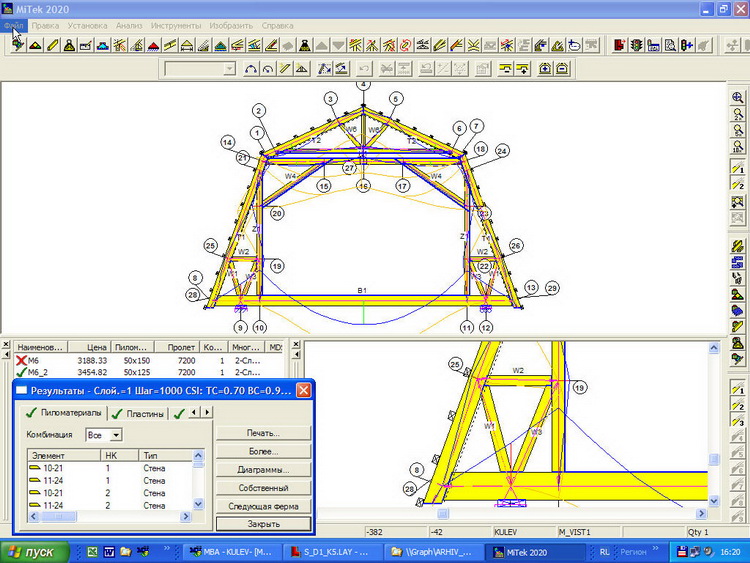
Task: Click the house-with-plus icon
Action: (x=545, y=69)
